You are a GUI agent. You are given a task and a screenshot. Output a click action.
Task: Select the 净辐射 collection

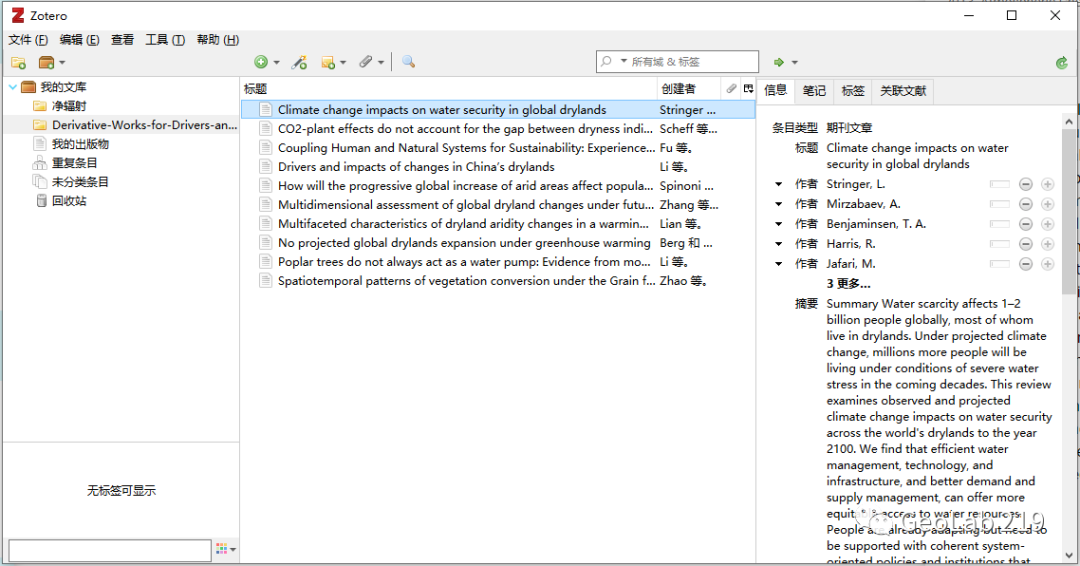point(69,106)
